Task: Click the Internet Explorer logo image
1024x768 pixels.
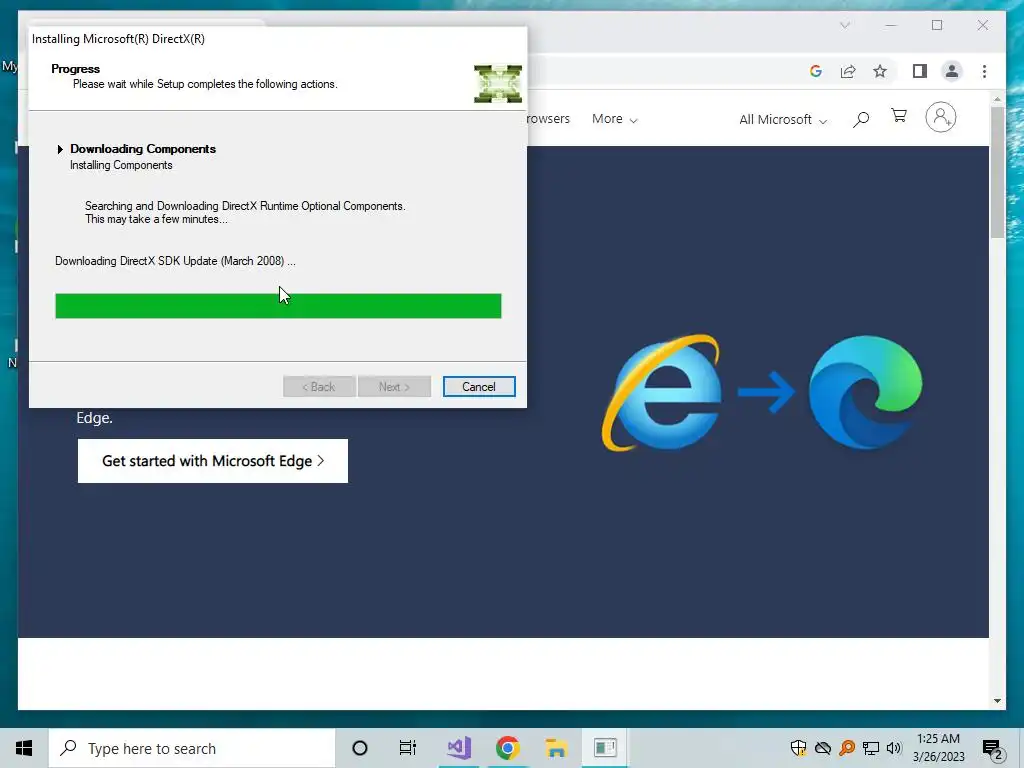Action: pos(662,393)
